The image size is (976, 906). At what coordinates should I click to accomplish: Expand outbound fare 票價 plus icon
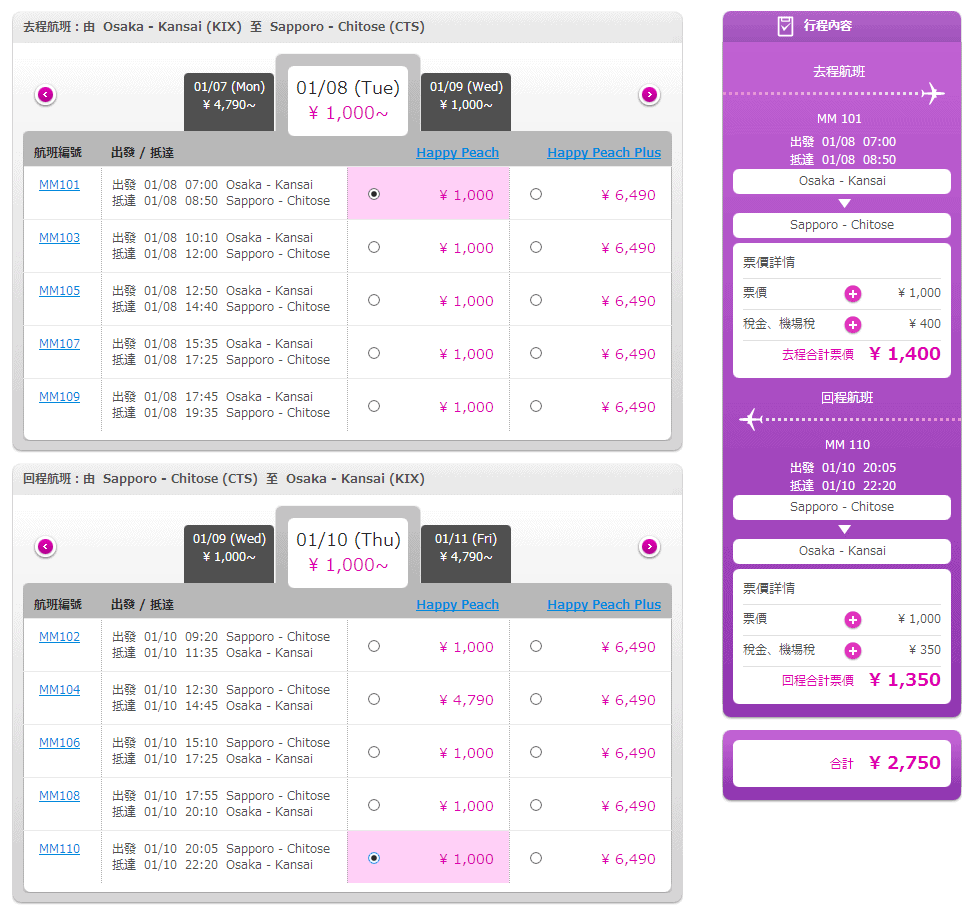853,293
